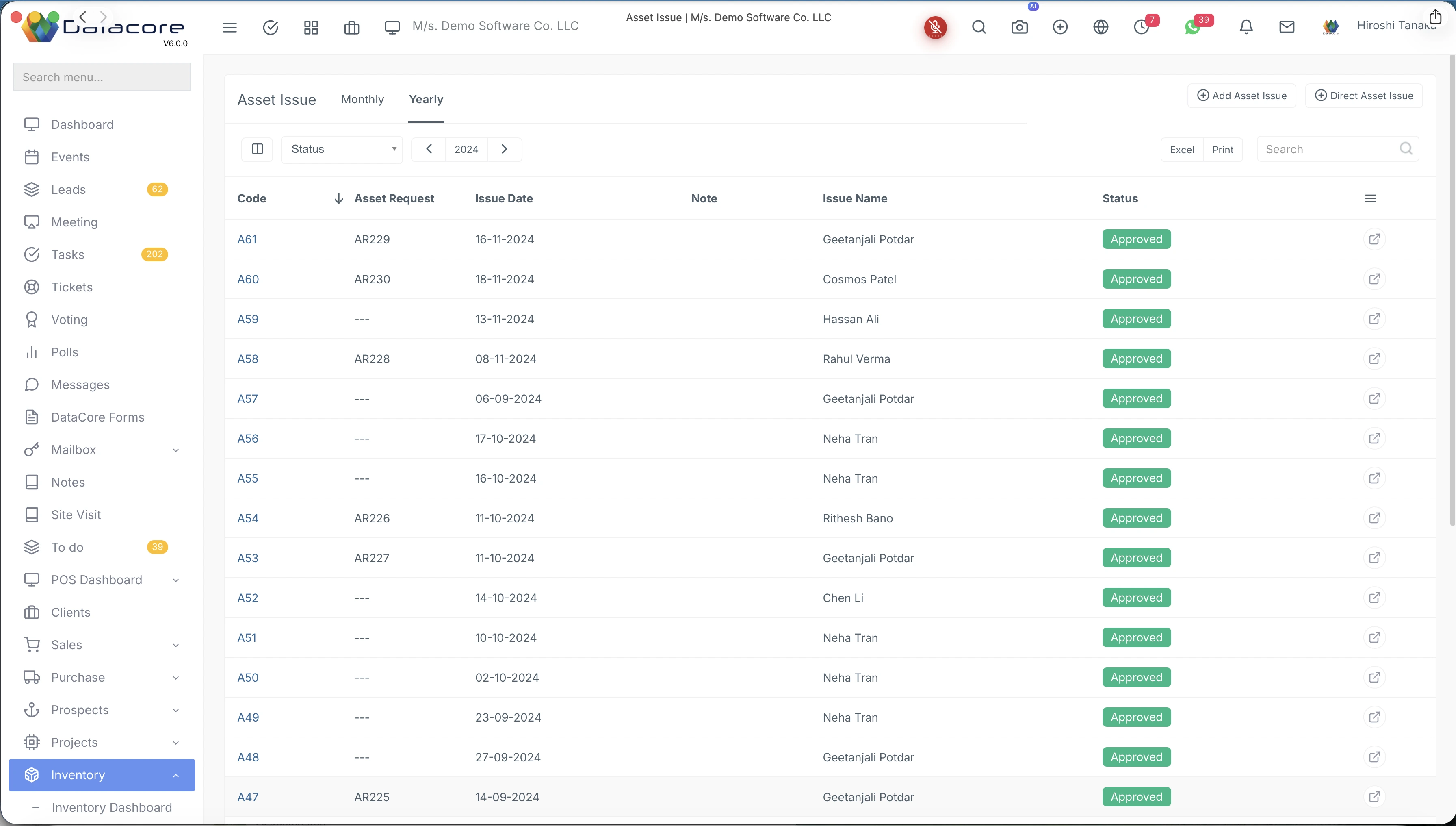Image resolution: width=1456 pixels, height=826 pixels.
Task: Open the clock icon with 7 badge
Action: 1141,27
